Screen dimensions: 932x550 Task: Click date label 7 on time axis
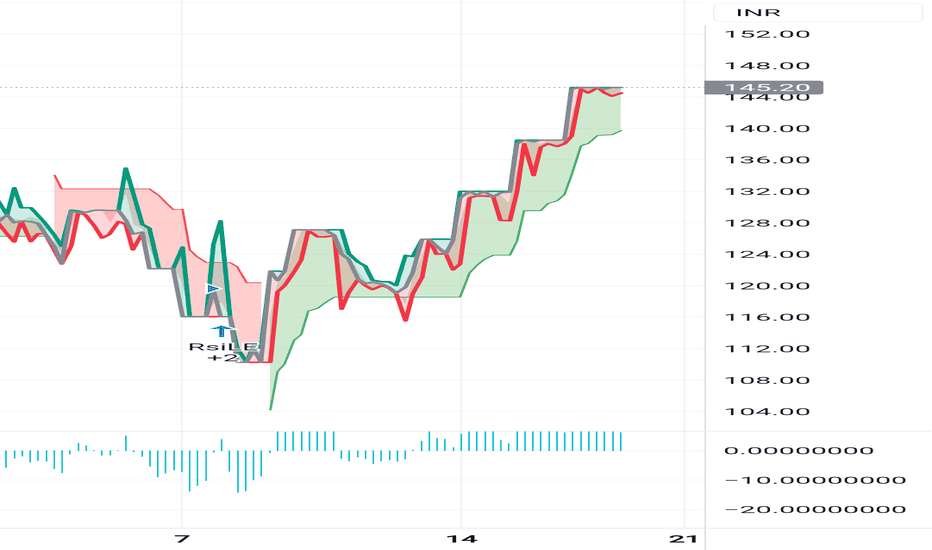[x=182, y=539]
